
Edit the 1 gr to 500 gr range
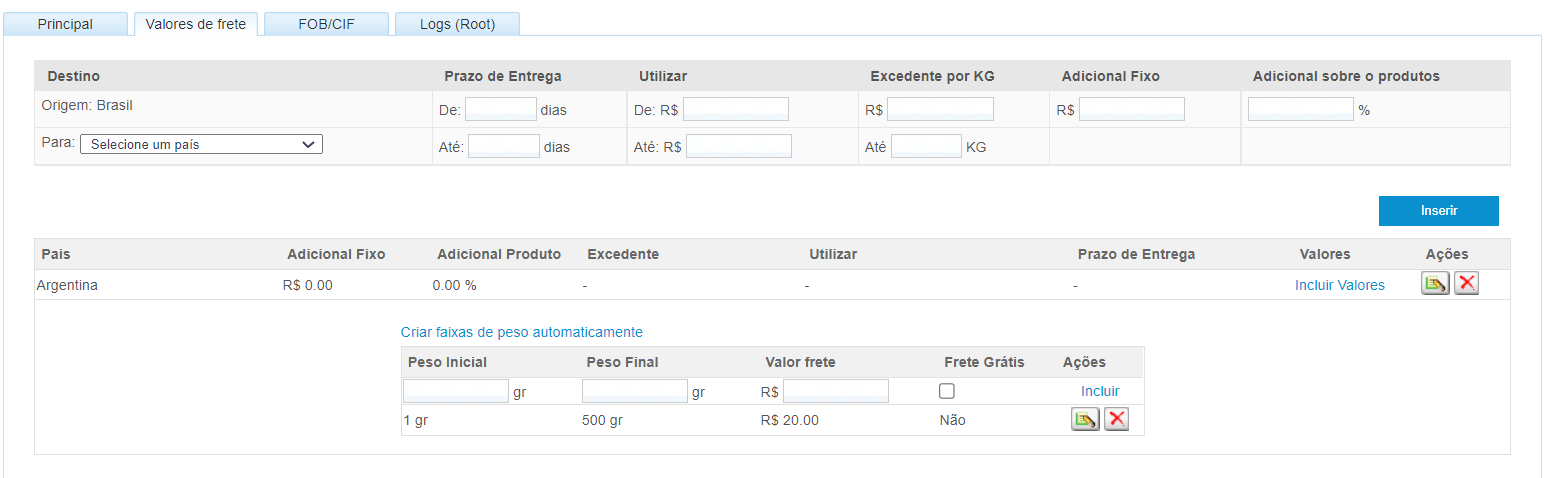tap(1085, 420)
